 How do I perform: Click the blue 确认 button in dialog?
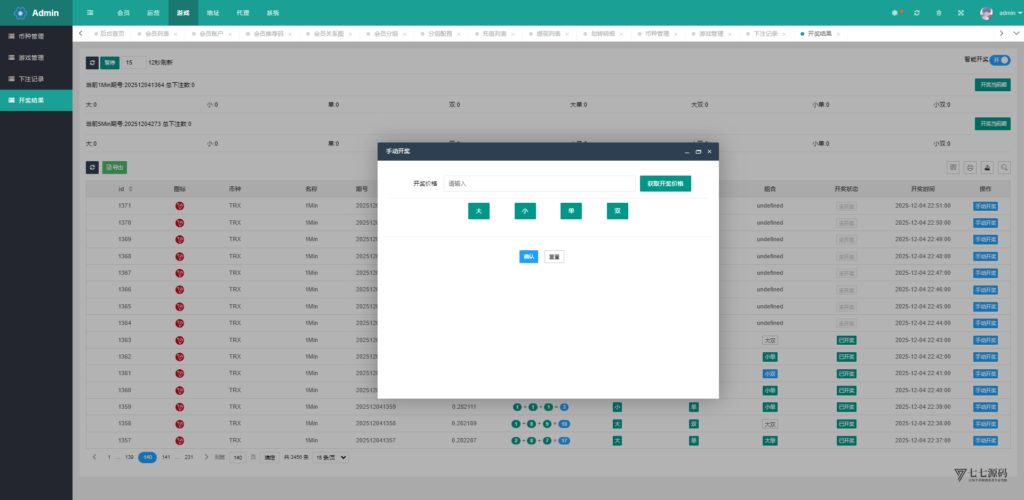point(528,257)
